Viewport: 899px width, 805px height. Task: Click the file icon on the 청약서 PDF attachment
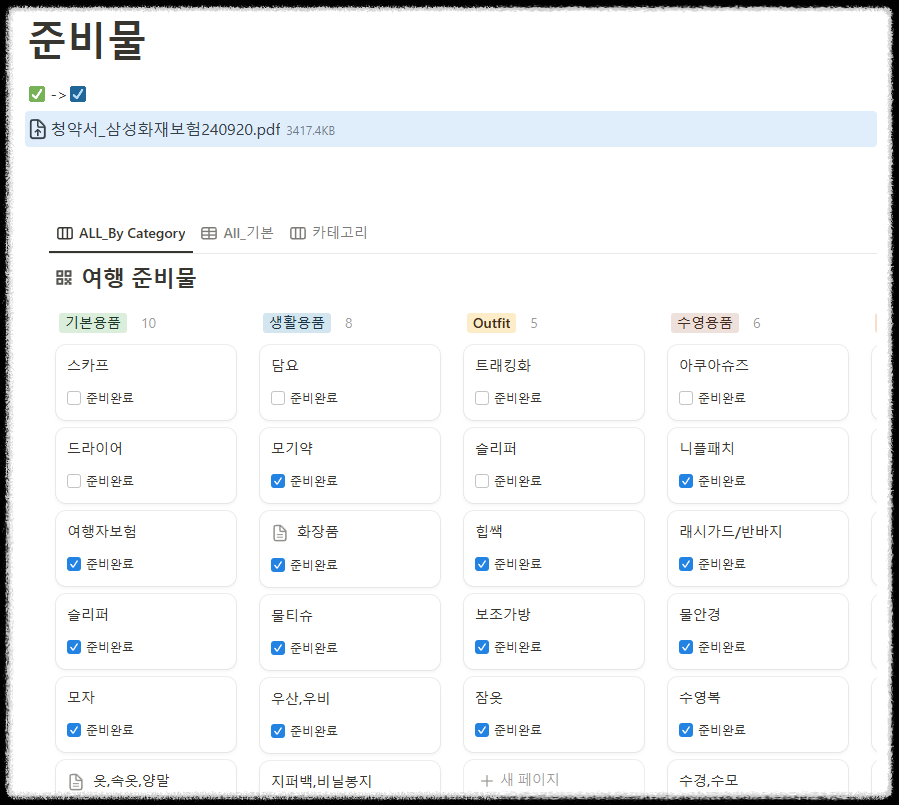click(37, 129)
